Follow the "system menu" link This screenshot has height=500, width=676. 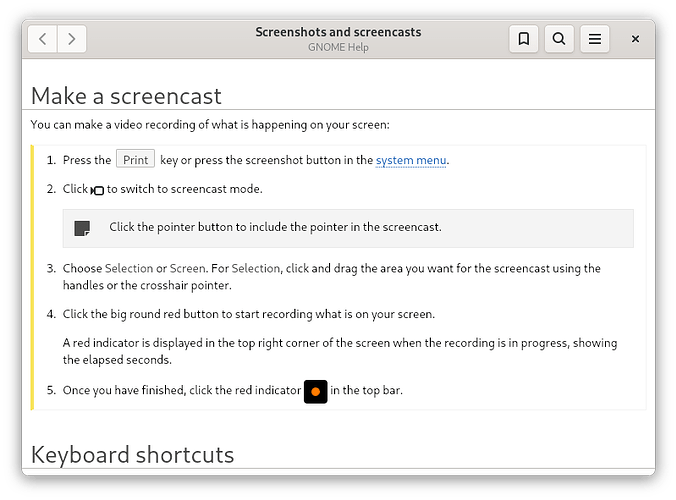[x=411, y=160]
